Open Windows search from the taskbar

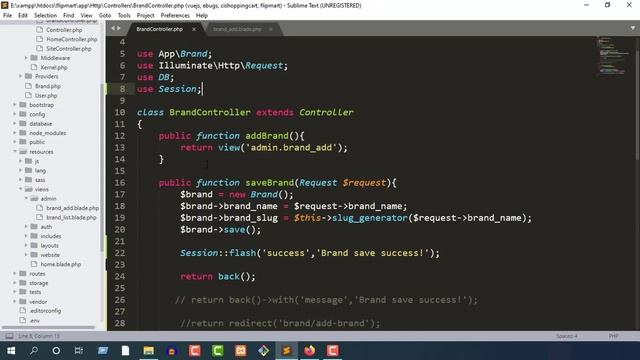pos(34,351)
